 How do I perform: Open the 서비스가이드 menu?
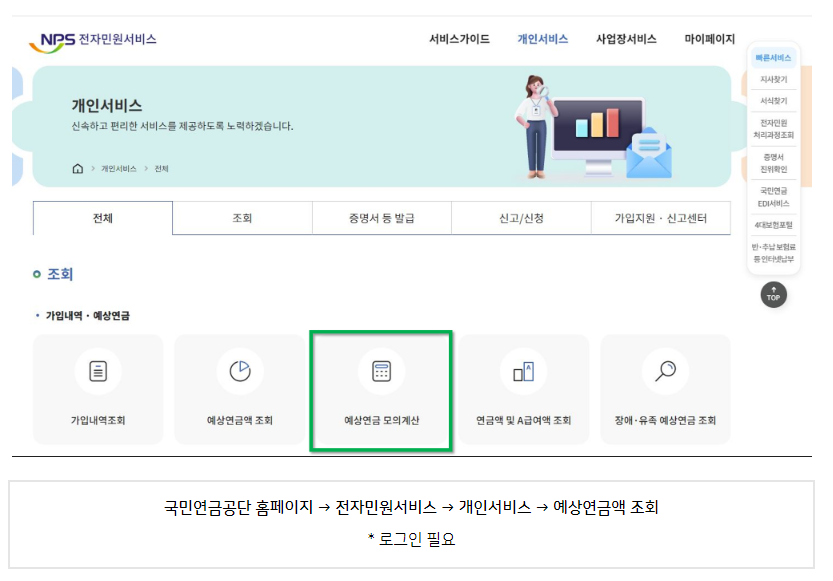tap(460, 38)
